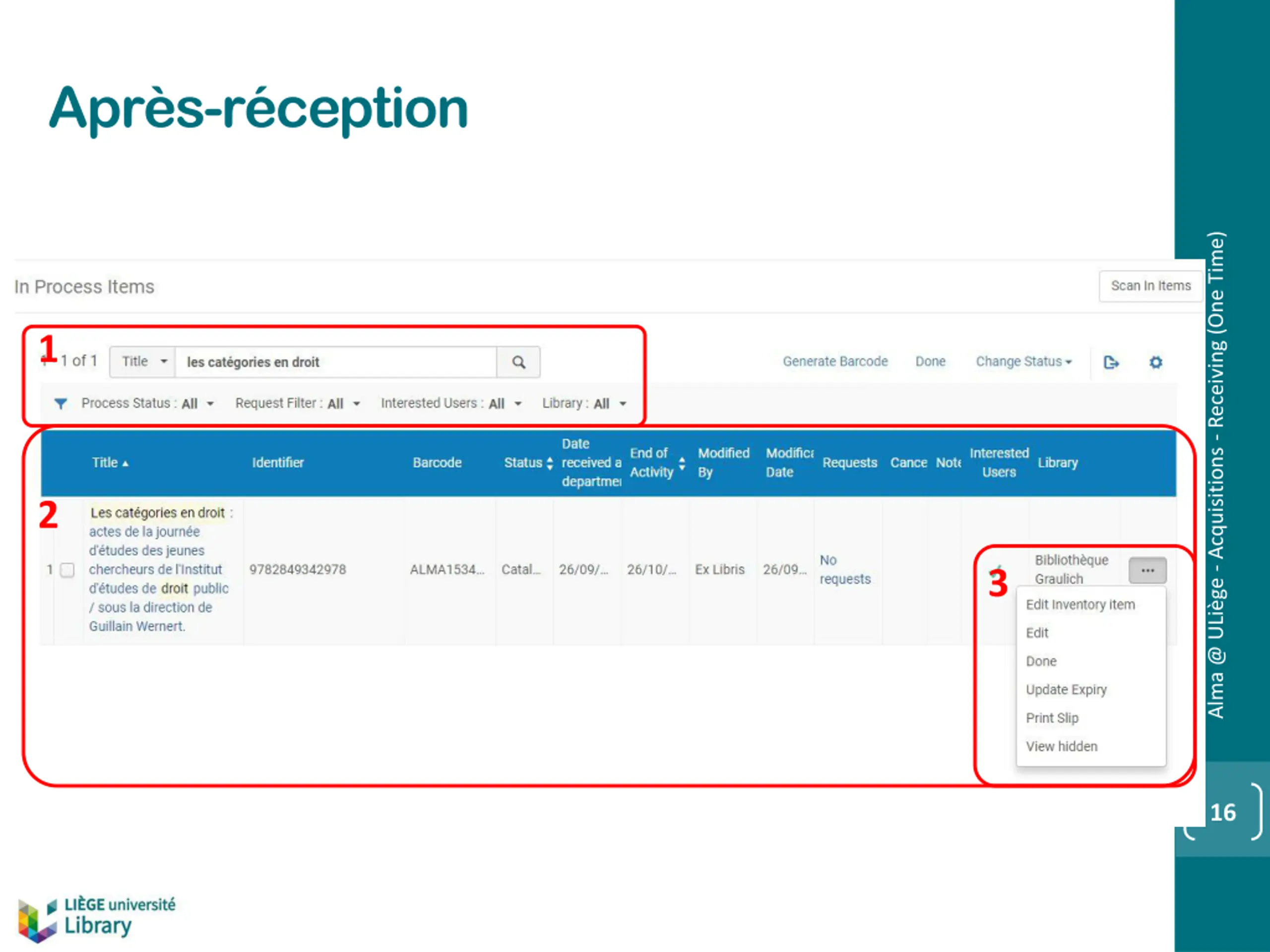Image resolution: width=1270 pixels, height=952 pixels.
Task: Click the Catal... status cell
Action: tap(521, 570)
